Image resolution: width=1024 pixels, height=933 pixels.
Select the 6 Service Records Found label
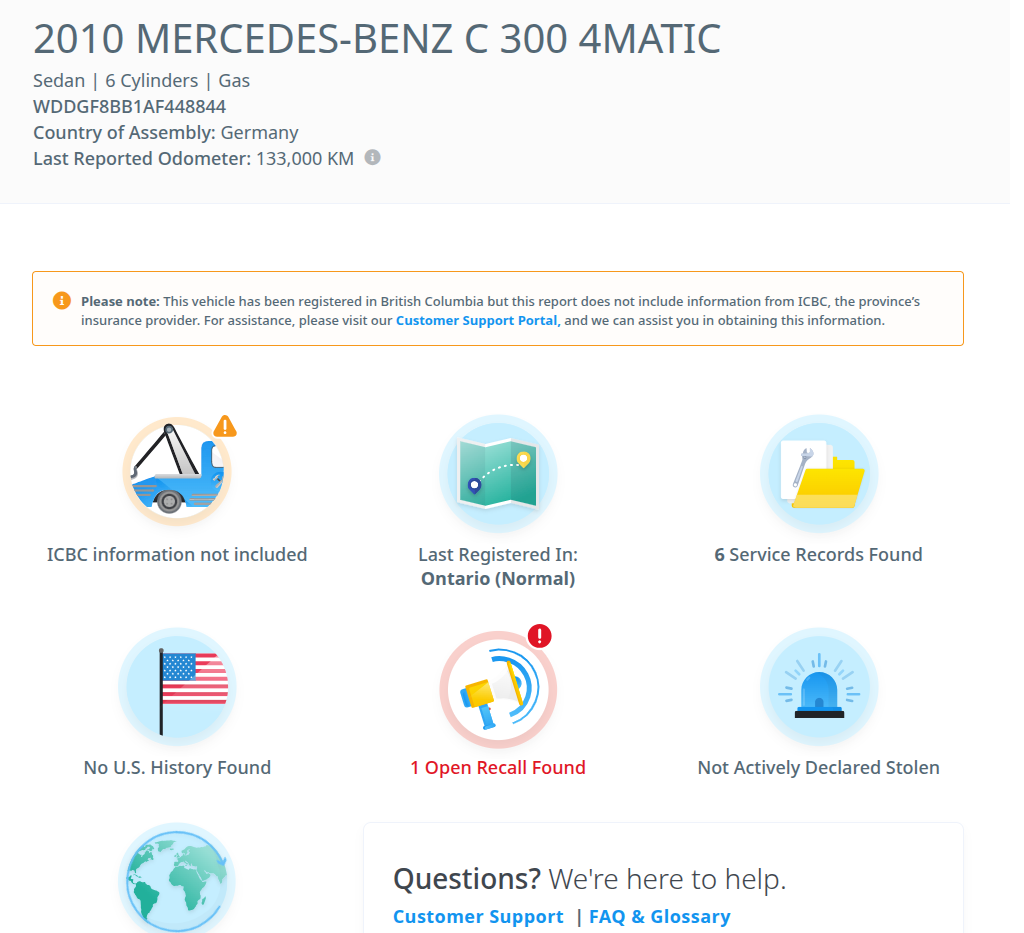818,555
